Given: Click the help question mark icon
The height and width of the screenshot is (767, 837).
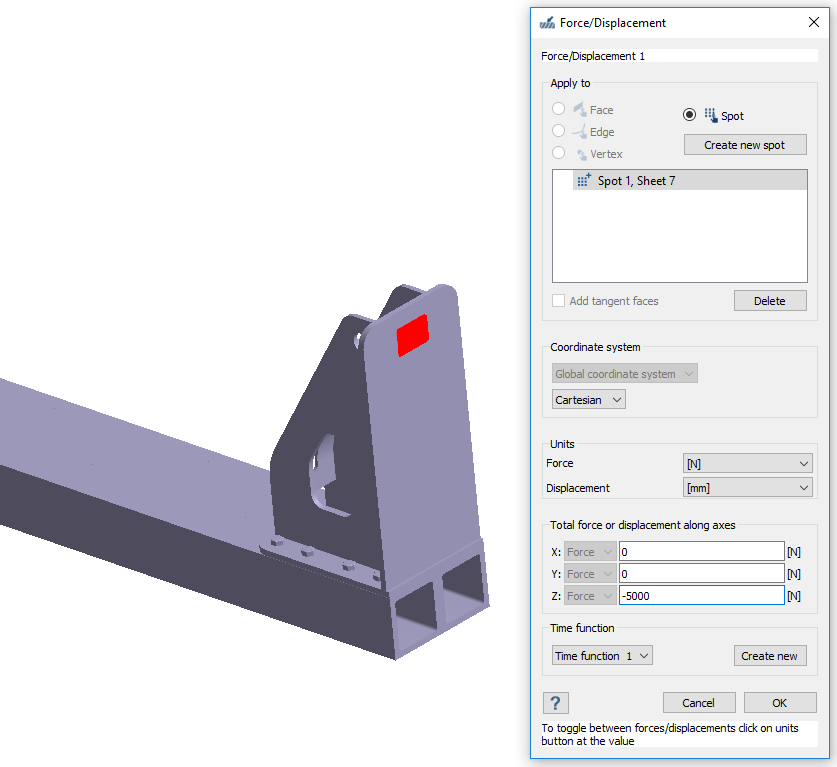Looking at the screenshot, I should click(556, 702).
